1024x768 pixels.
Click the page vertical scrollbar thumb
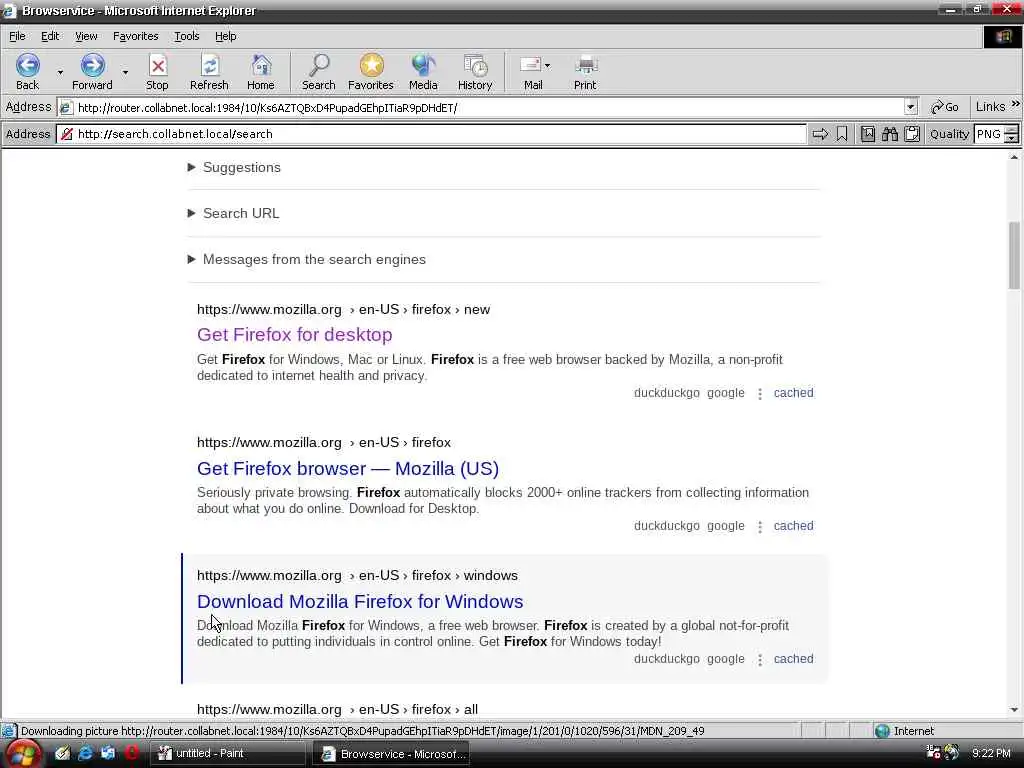coord(1014,255)
